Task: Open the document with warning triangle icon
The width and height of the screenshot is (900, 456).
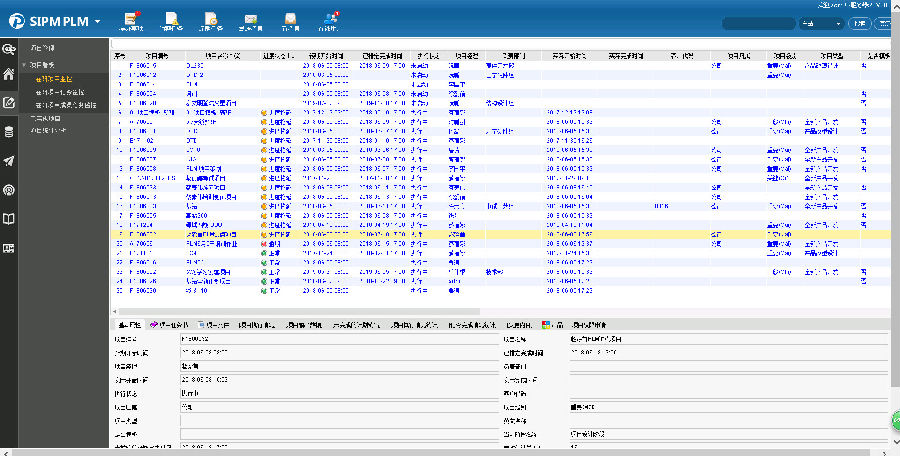Action: pyautogui.click(x=172, y=19)
